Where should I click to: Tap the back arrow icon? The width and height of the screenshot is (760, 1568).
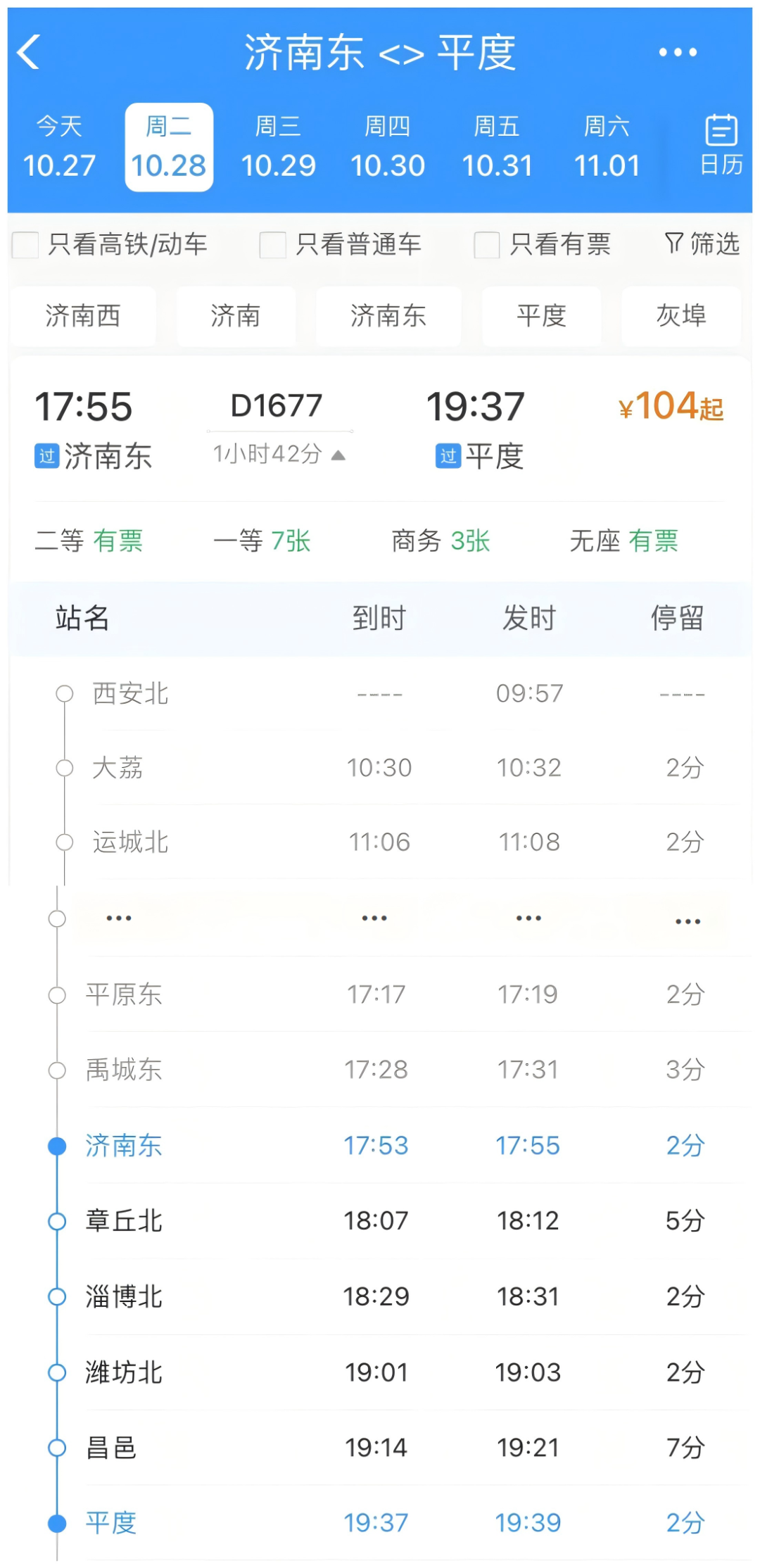29,53
